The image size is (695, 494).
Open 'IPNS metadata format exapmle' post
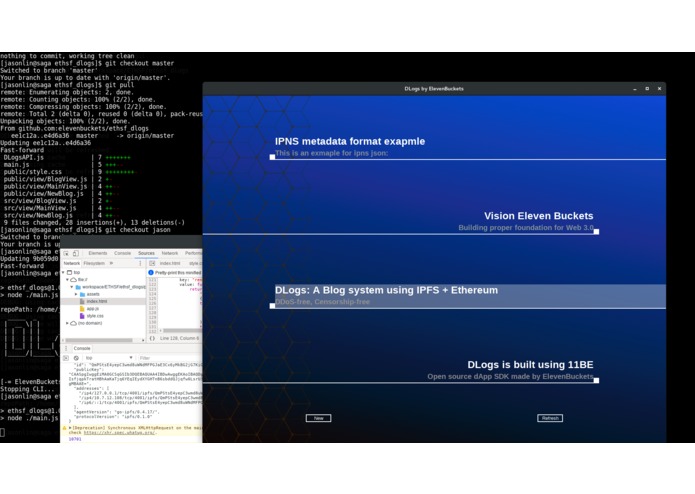point(350,141)
